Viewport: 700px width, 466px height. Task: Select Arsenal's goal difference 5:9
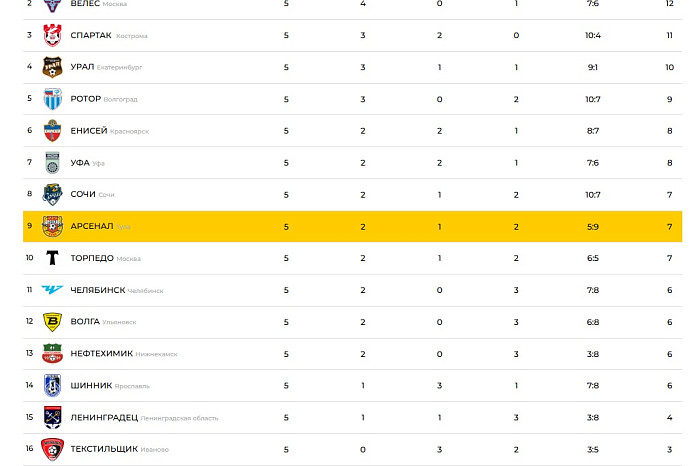click(x=593, y=227)
